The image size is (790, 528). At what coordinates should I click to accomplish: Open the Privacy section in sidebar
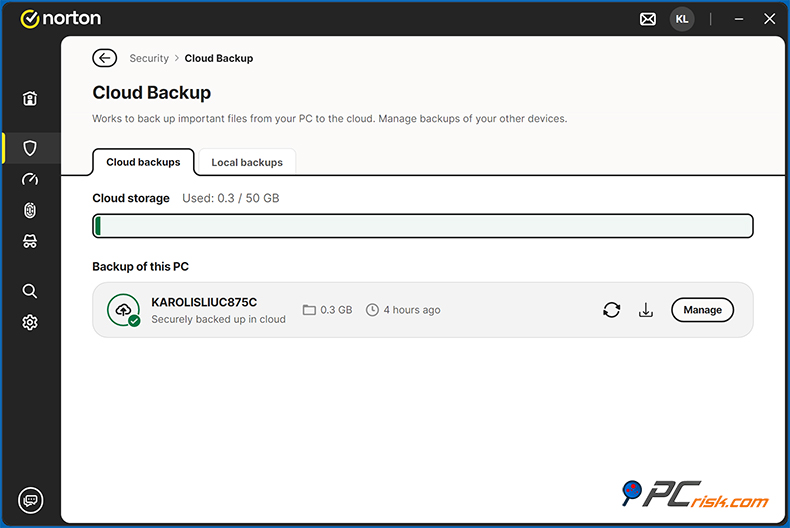tap(30, 241)
